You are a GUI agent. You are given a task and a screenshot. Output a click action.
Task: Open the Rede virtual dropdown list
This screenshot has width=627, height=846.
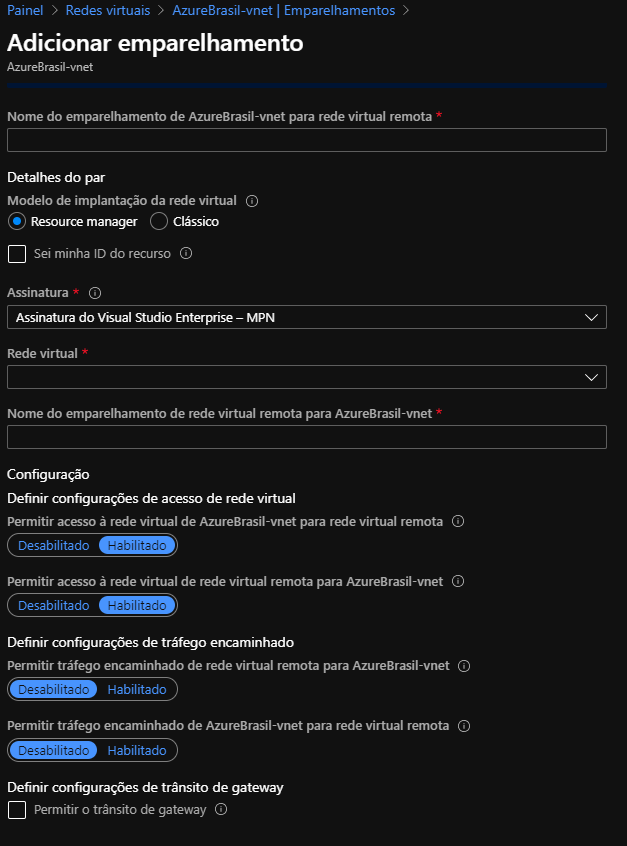(306, 377)
